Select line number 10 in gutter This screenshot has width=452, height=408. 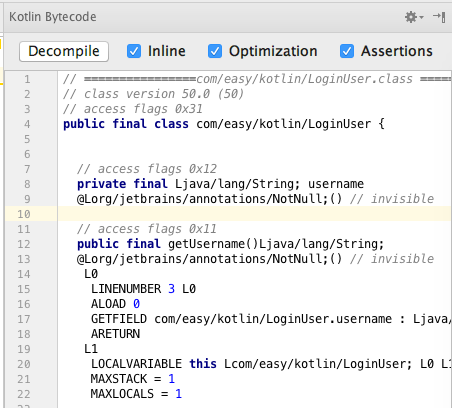click(24, 214)
